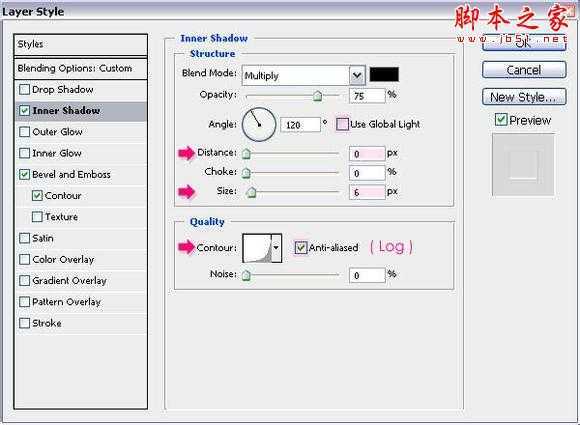
Task: Click the Opacity slider handle
Action: [x=317, y=96]
